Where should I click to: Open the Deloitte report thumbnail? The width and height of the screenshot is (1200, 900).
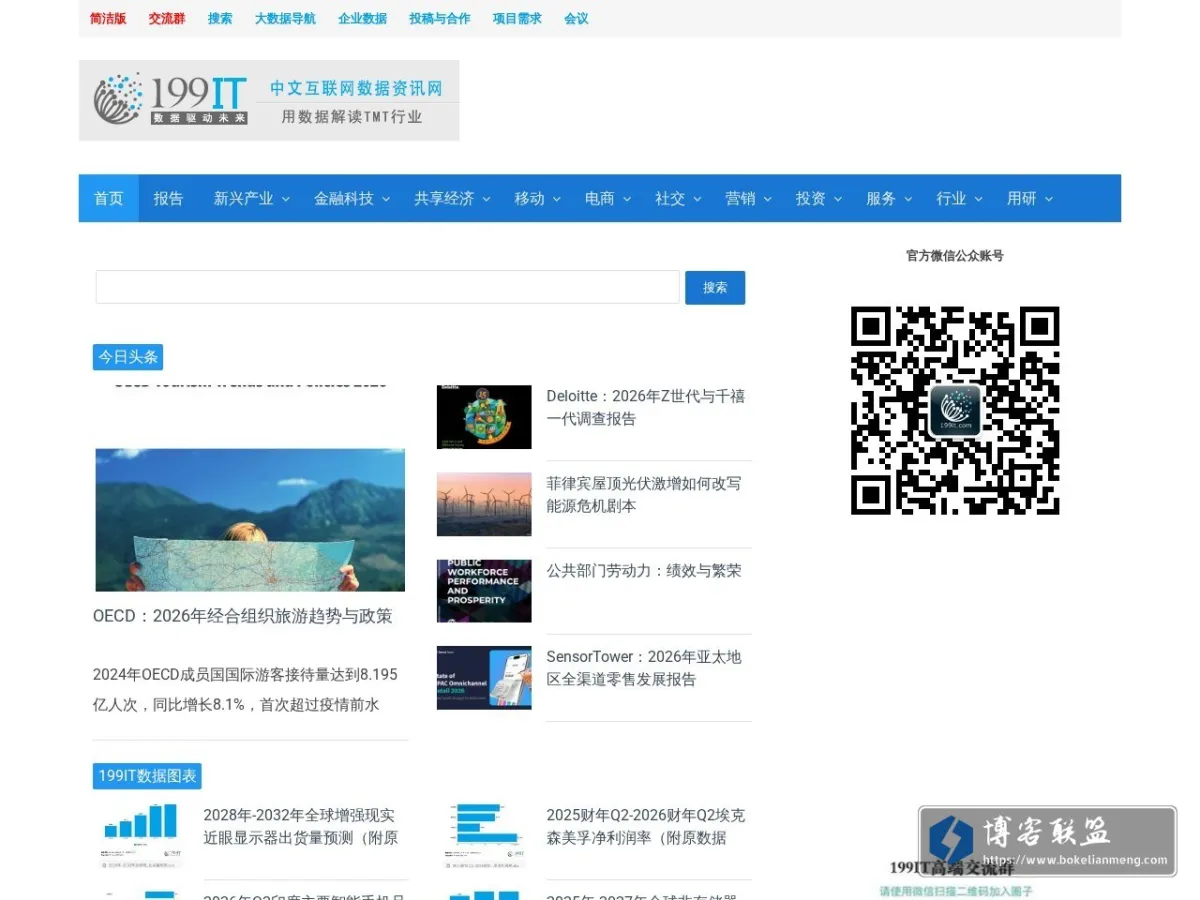point(484,417)
